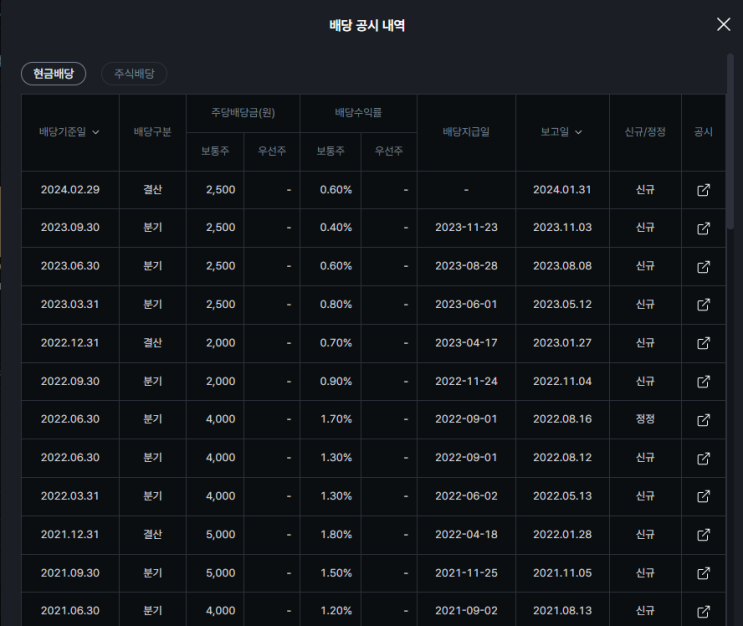The height and width of the screenshot is (626, 743).
Task: Click the vertical scrollbar of the list
Action: coord(730,142)
